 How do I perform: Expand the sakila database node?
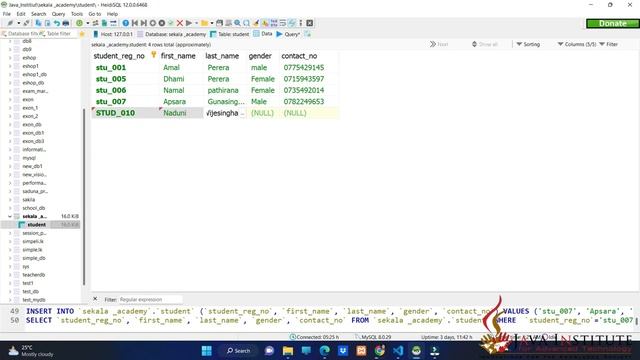[x=10, y=200]
